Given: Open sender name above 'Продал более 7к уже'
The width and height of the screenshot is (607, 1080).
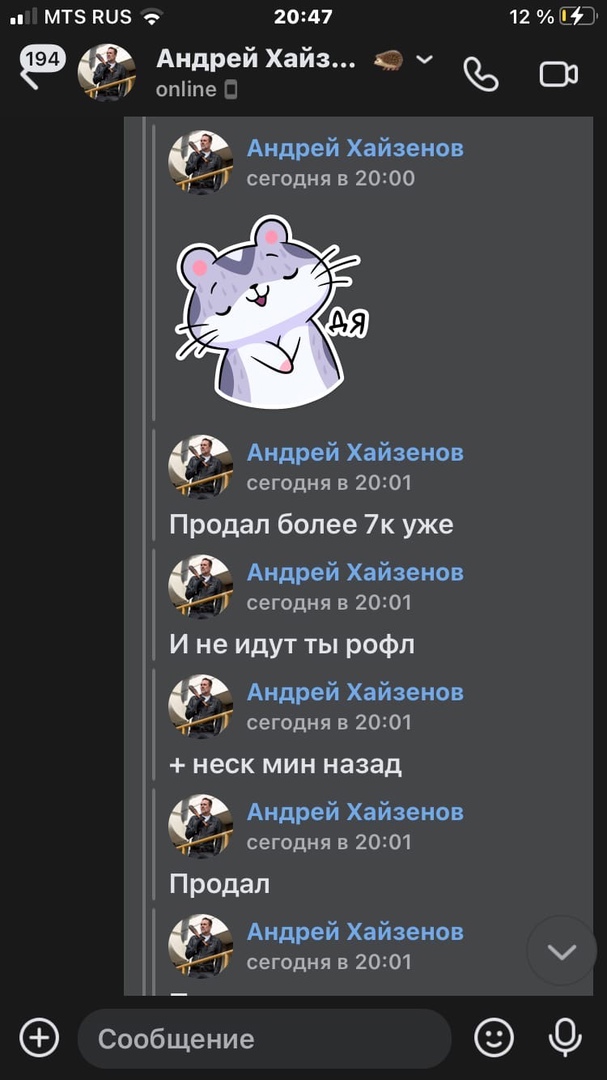Looking at the screenshot, I should [355, 453].
